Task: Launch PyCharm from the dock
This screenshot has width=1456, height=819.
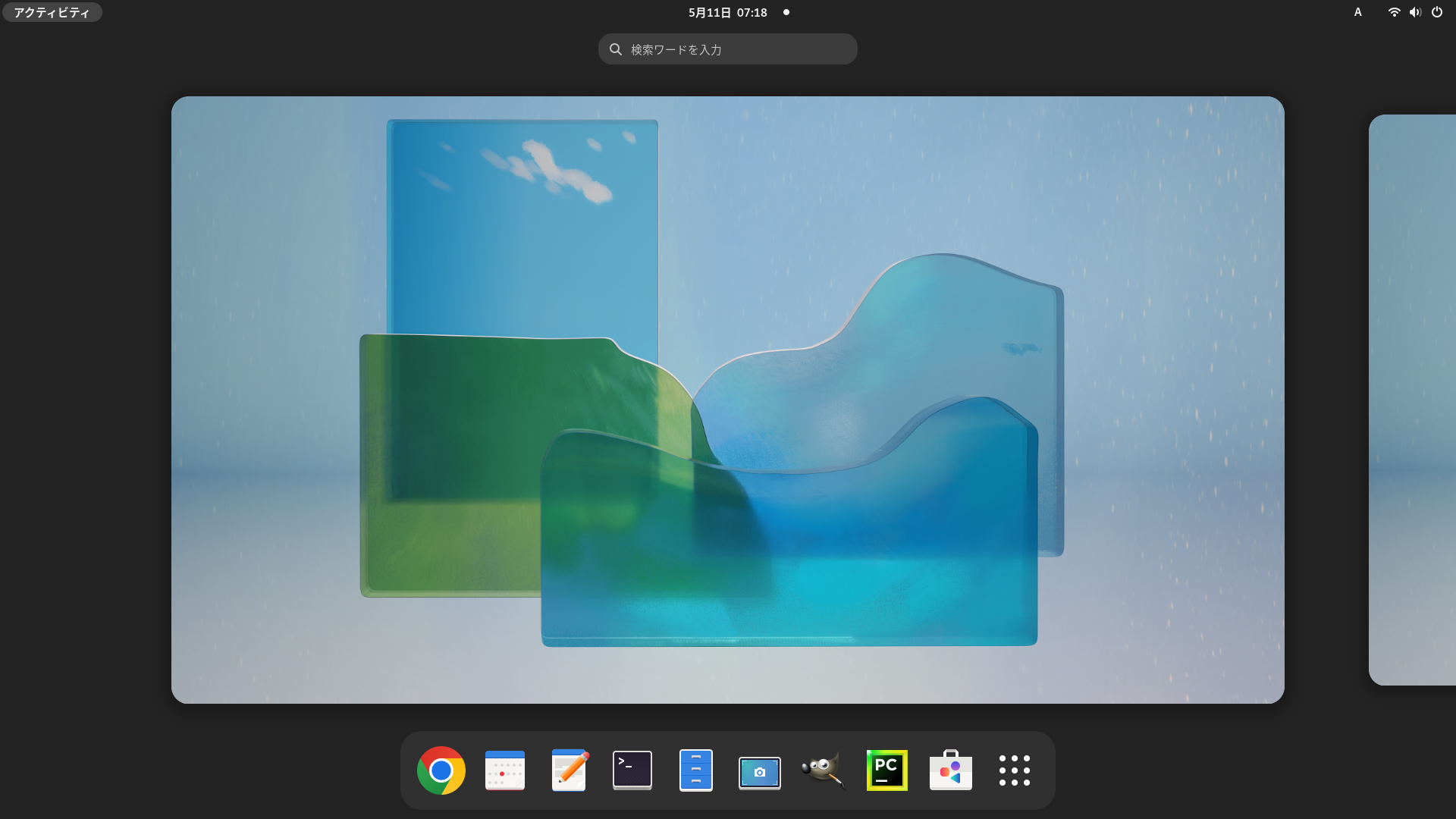Action: (886, 770)
